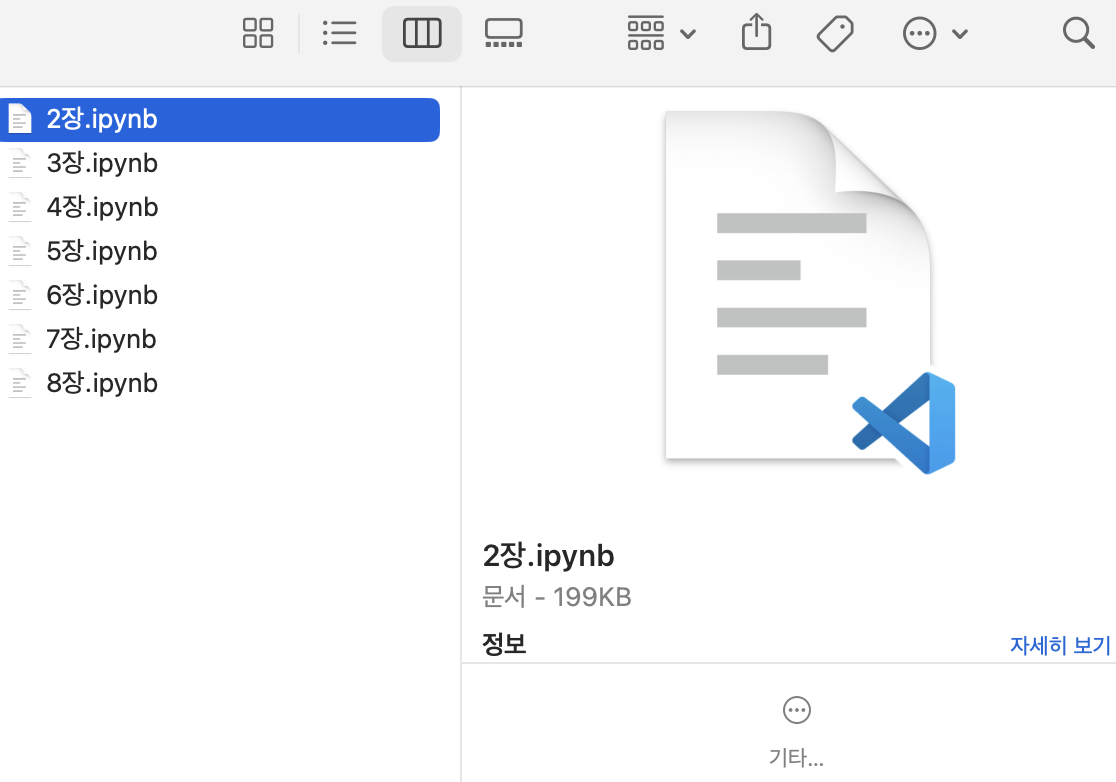This screenshot has height=782, width=1116.
Task: Click the document icon beside 4장.ipynb
Action: (20, 208)
